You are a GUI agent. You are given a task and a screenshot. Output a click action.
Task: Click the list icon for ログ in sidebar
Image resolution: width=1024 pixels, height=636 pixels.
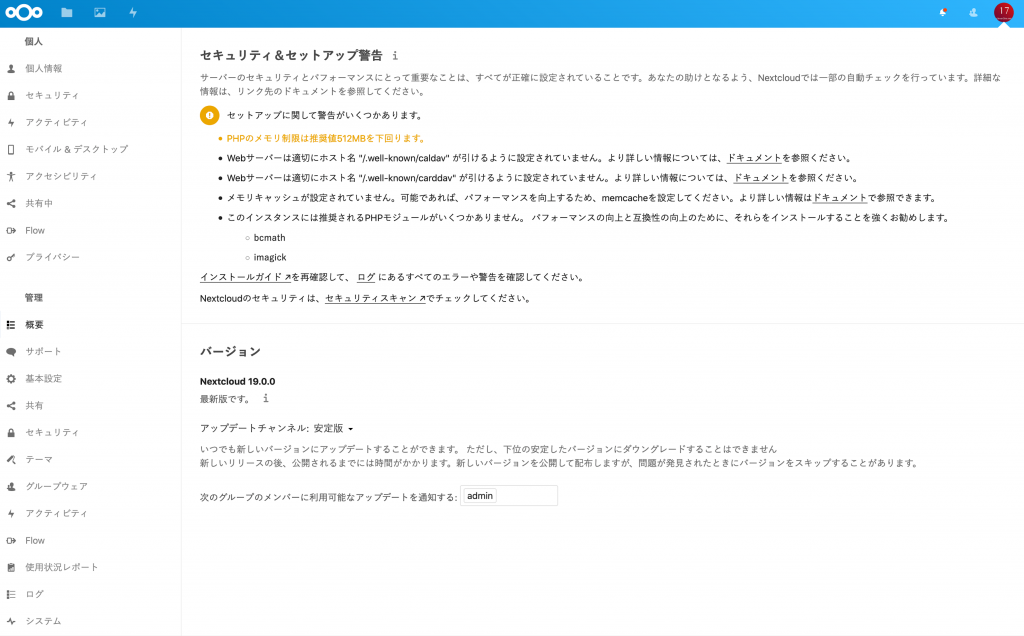click(x=11, y=594)
